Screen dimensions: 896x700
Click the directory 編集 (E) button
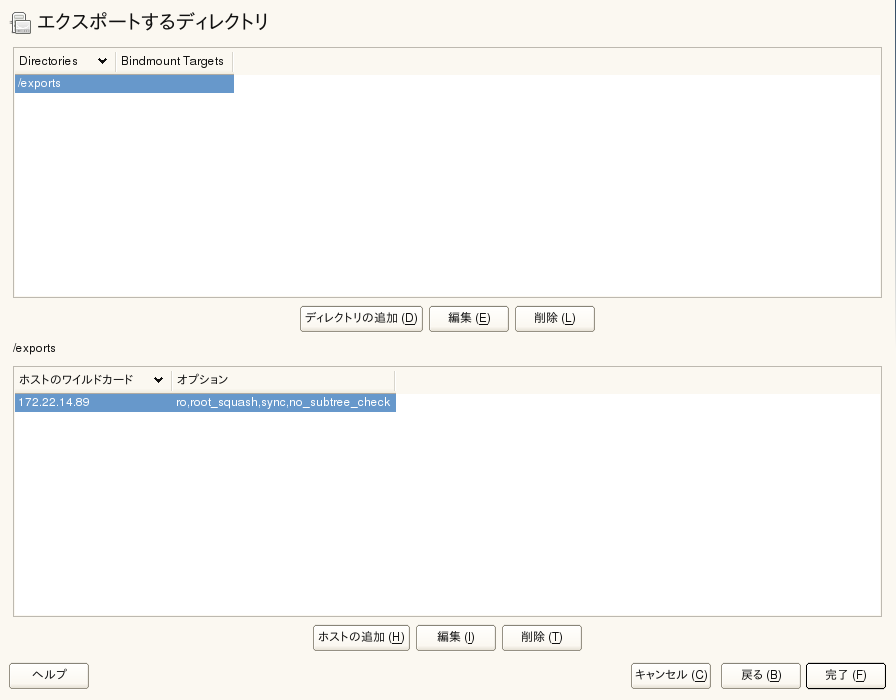click(469, 318)
